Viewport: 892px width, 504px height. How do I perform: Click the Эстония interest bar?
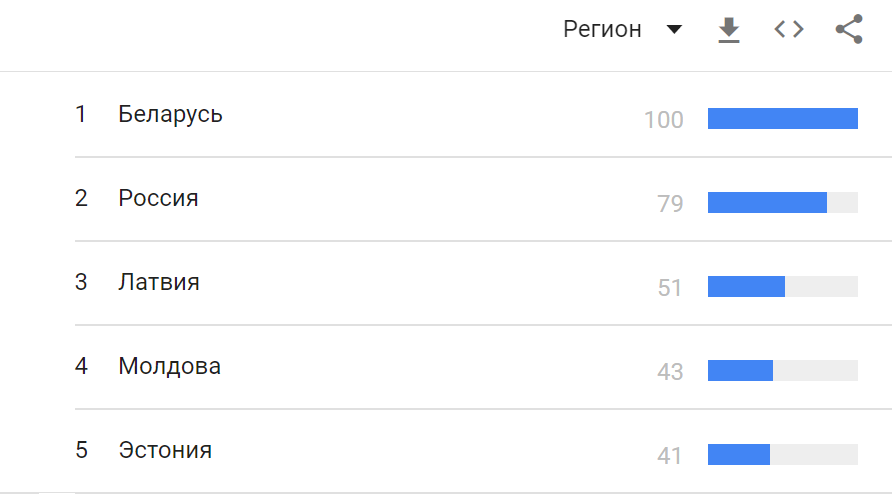pos(783,455)
